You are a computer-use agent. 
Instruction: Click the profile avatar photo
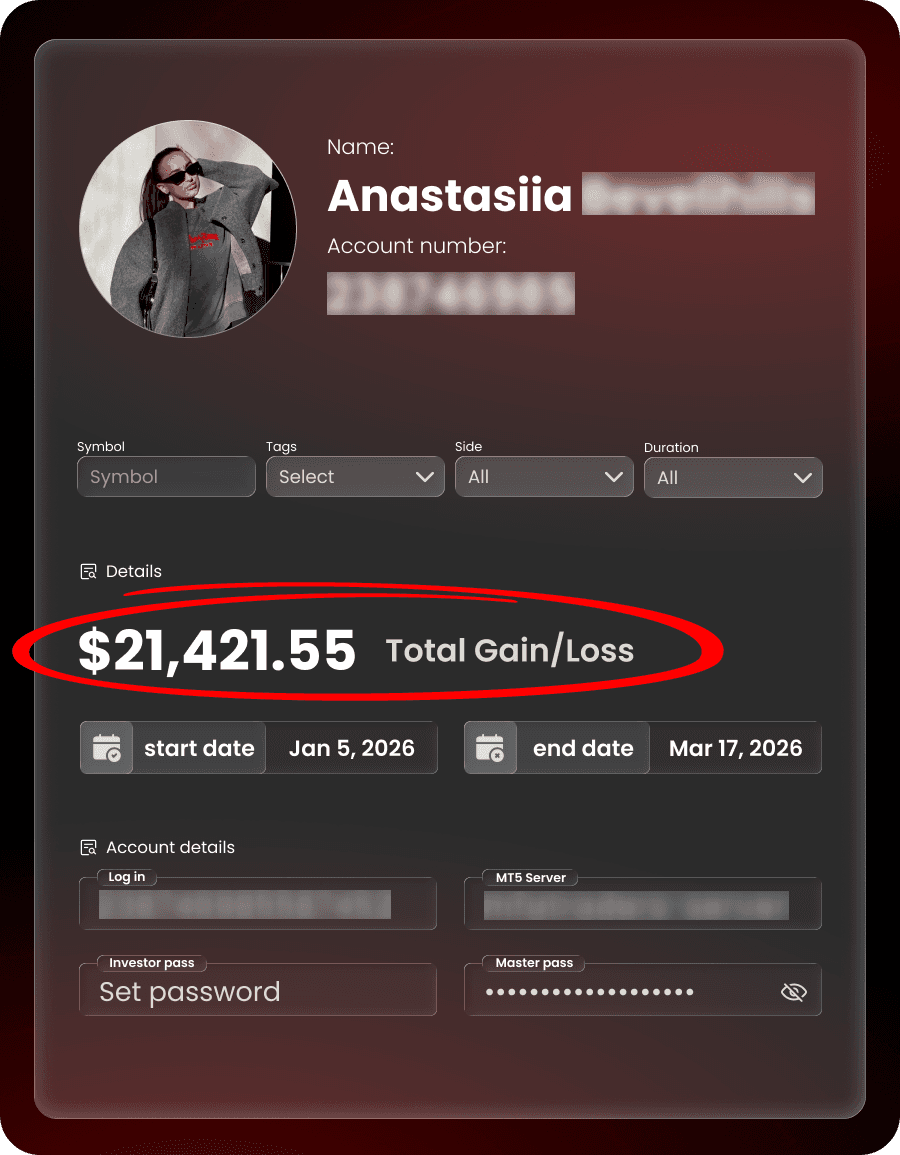pos(188,229)
